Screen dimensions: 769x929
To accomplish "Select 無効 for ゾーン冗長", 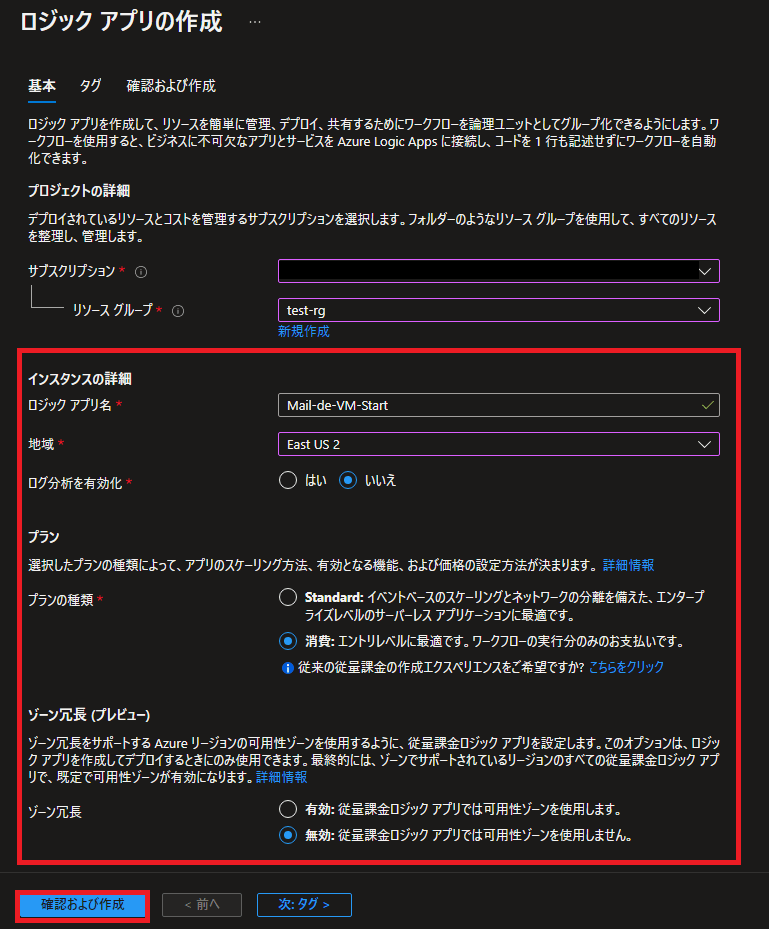I will pos(288,835).
